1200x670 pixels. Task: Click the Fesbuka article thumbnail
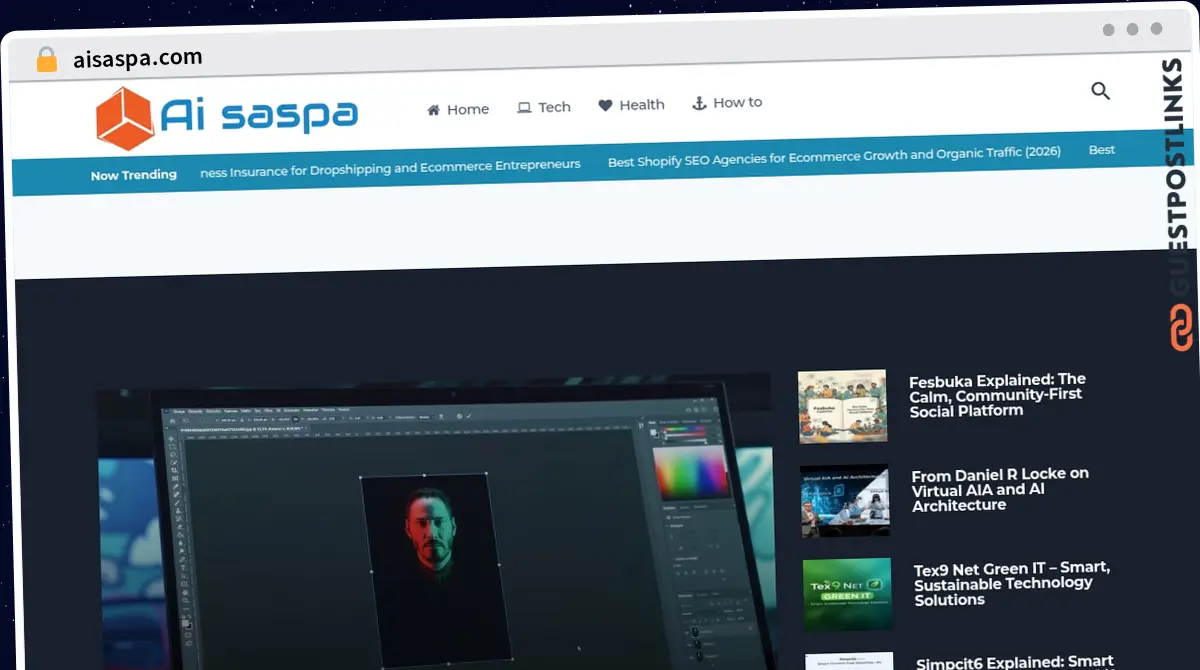click(x=843, y=406)
